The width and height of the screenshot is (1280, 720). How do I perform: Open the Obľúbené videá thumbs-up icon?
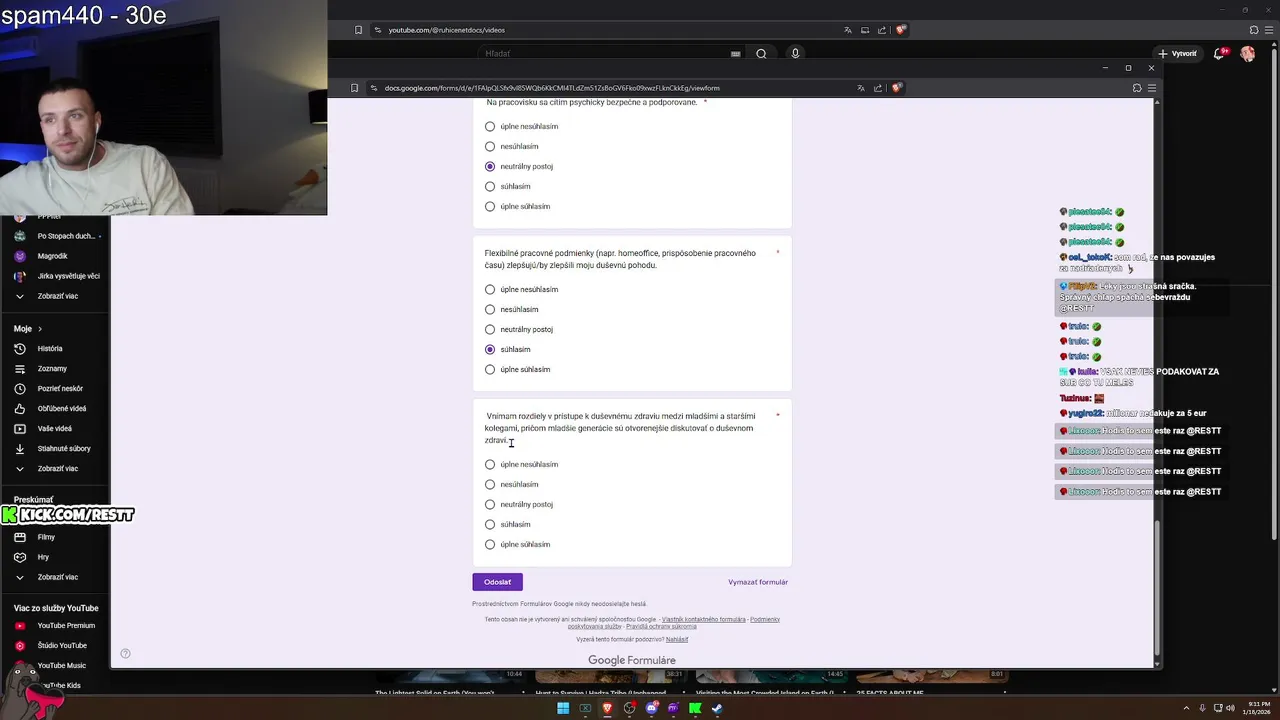[19, 409]
